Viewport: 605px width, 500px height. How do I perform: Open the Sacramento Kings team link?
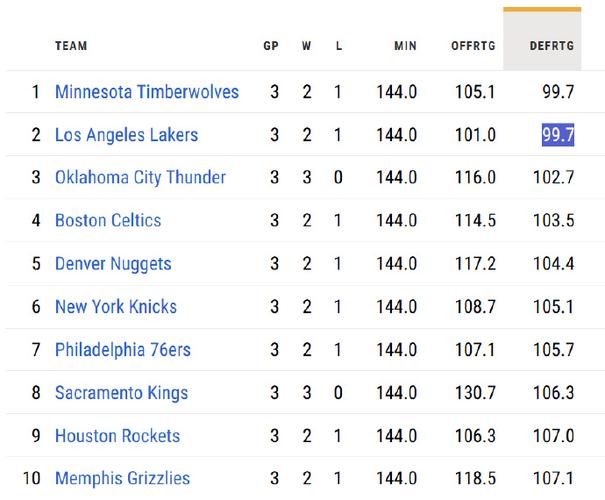pyautogui.click(x=122, y=393)
